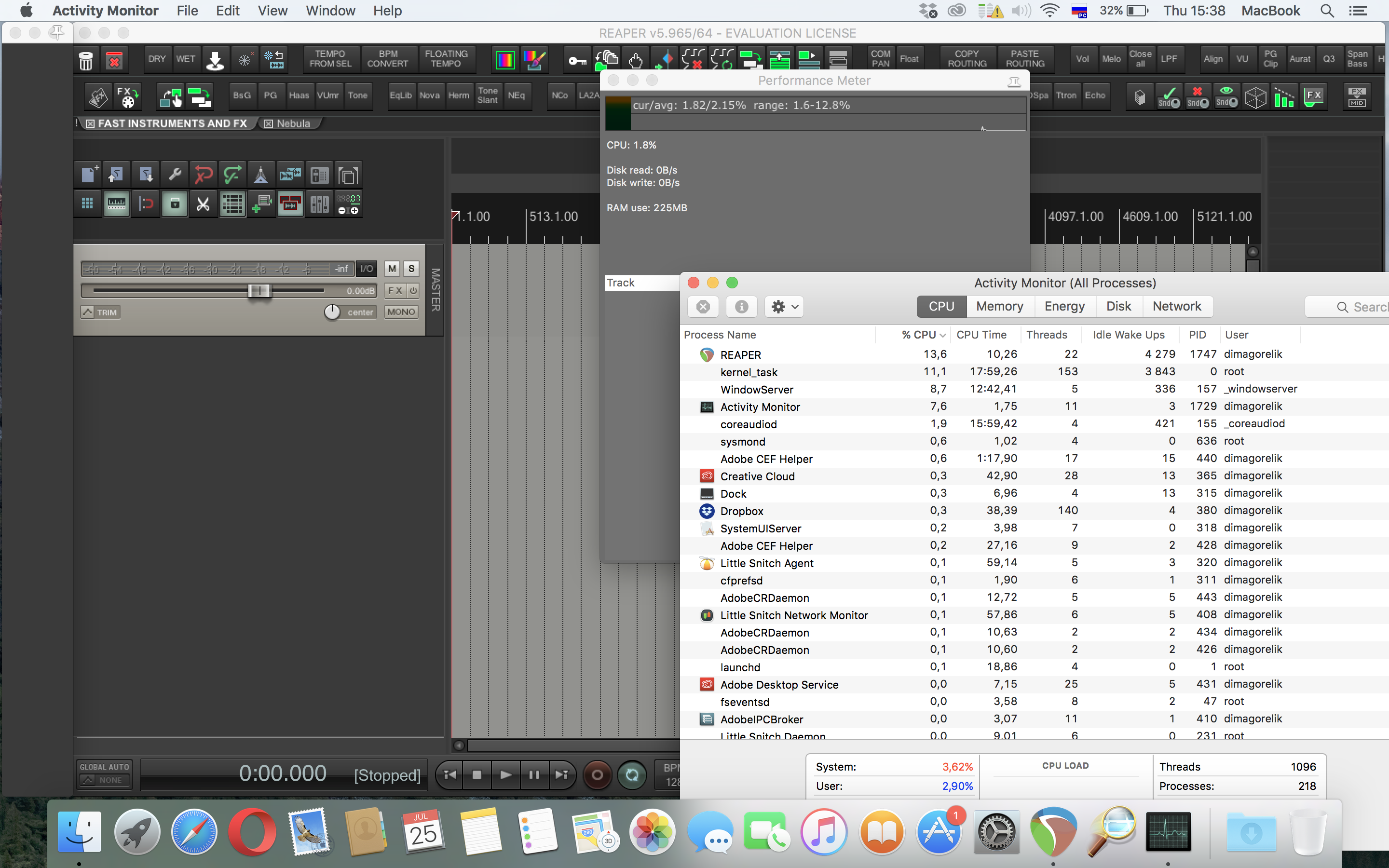
Task: Click the record button in transport
Action: [597, 775]
